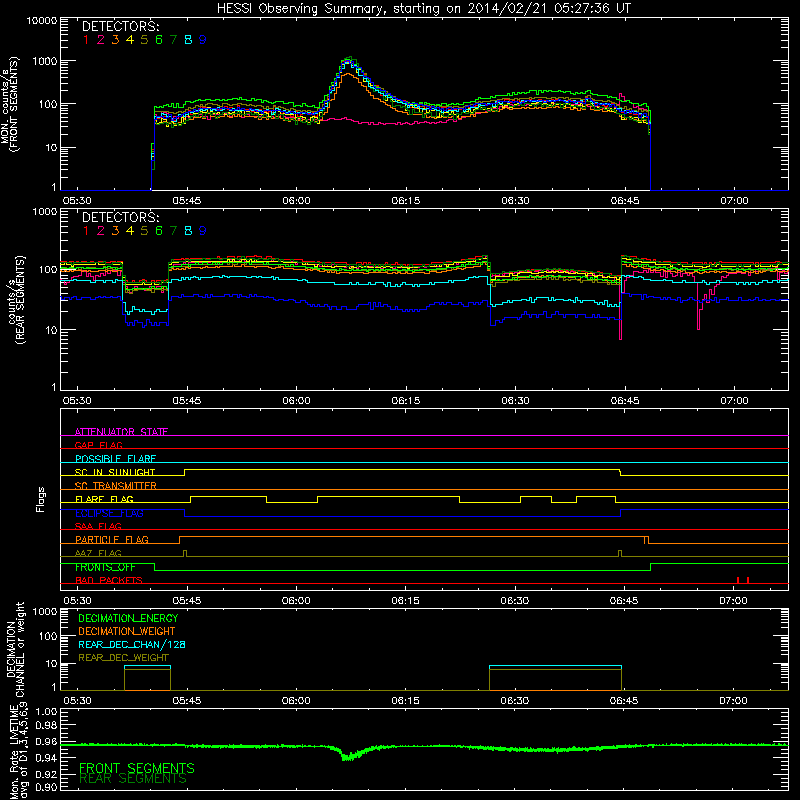Select detector 6 in rear segments legend

click(x=159, y=231)
